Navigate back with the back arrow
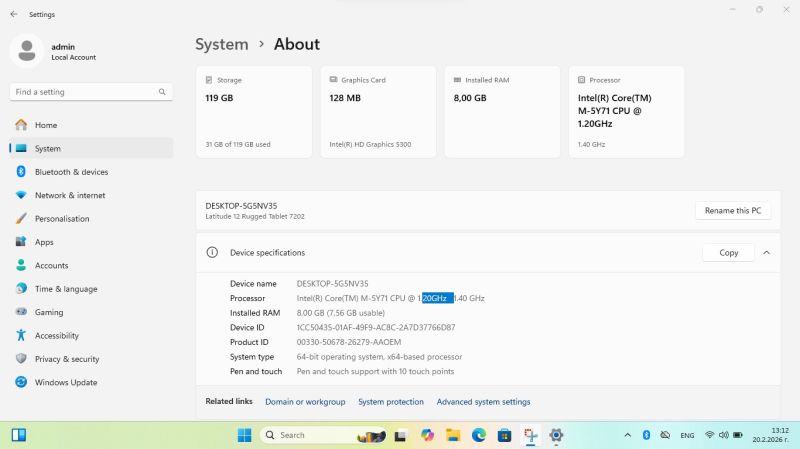The height and width of the screenshot is (449, 800). pos(13,15)
